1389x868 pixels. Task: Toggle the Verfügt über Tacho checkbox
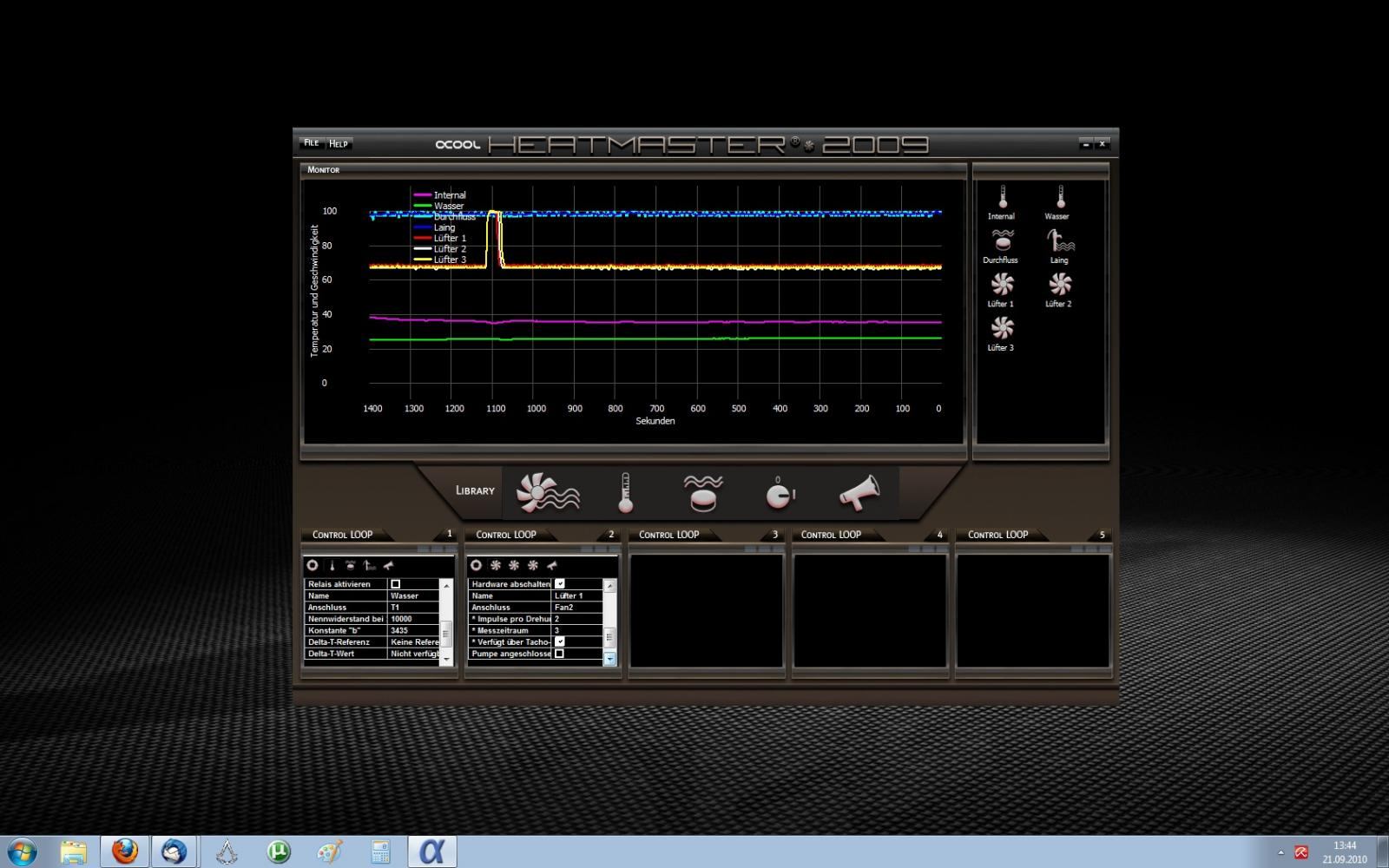tap(559, 641)
